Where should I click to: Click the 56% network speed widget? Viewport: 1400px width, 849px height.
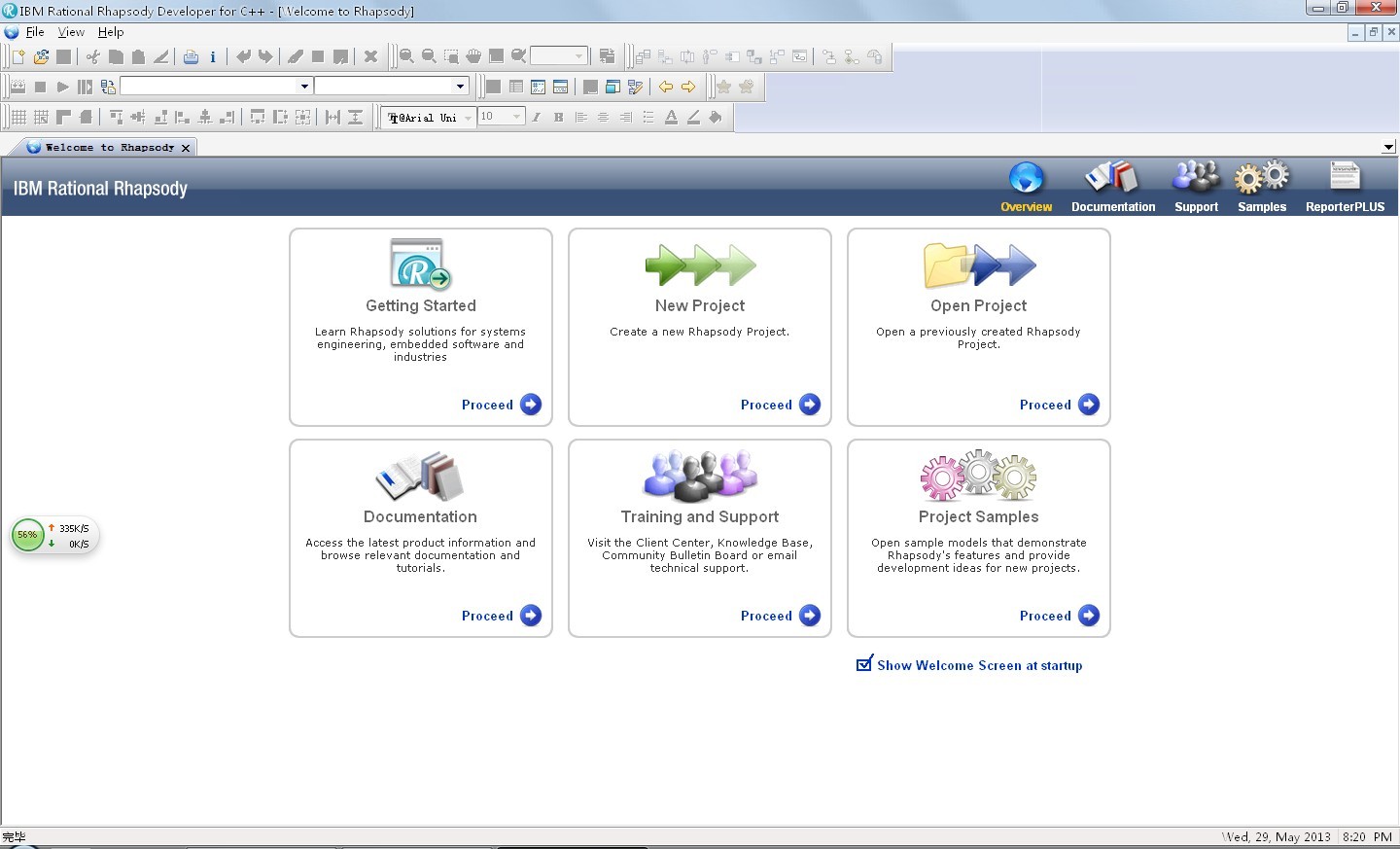point(53,535)
